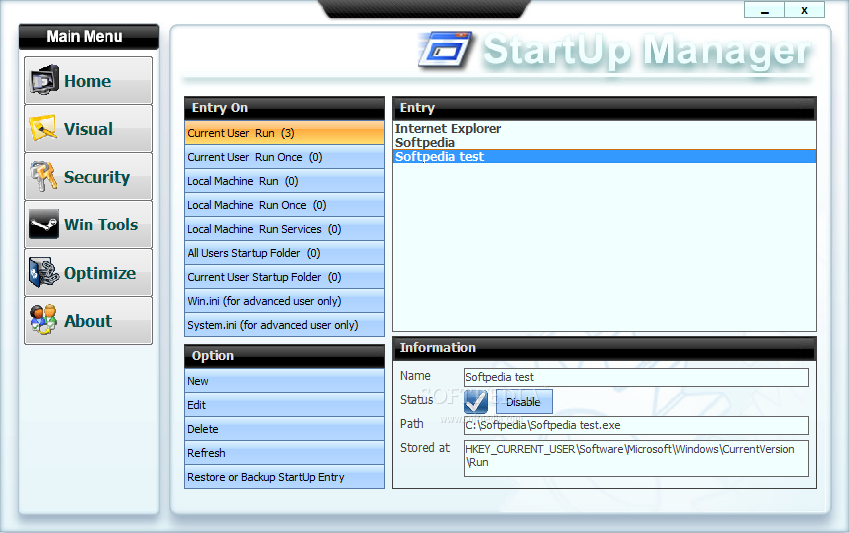Select the highlighted Softpedia test entry

click(x=604, y=157)
